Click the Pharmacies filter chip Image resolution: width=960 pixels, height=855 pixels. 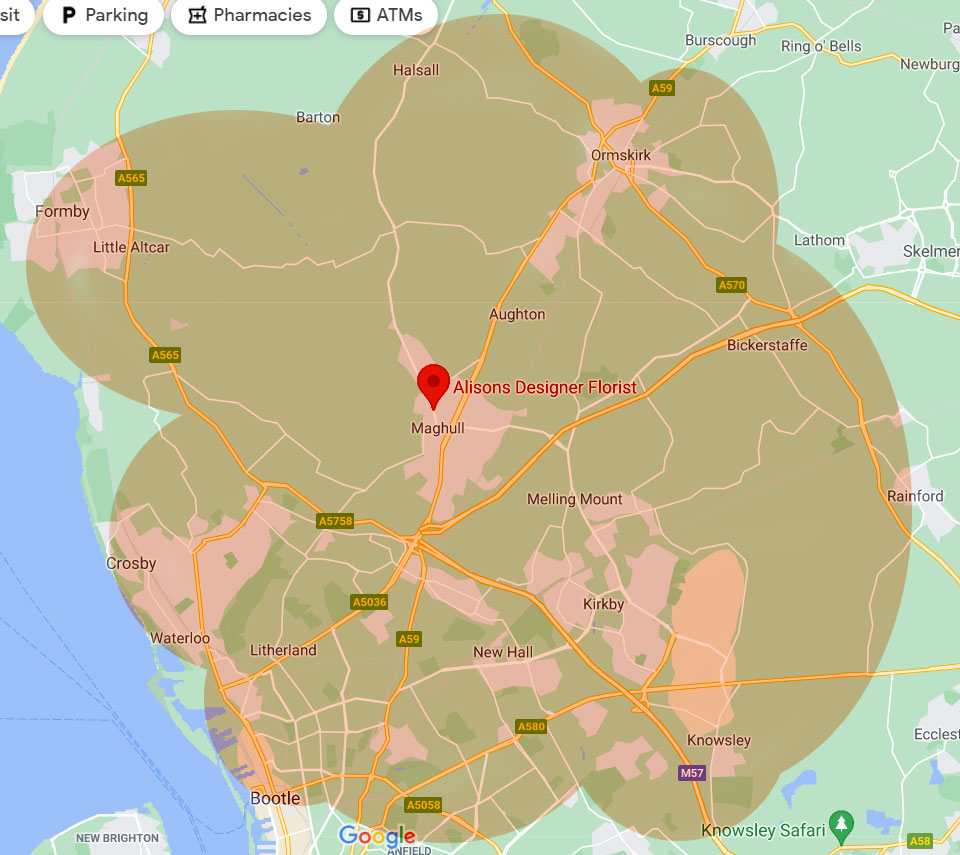(249, 15)
